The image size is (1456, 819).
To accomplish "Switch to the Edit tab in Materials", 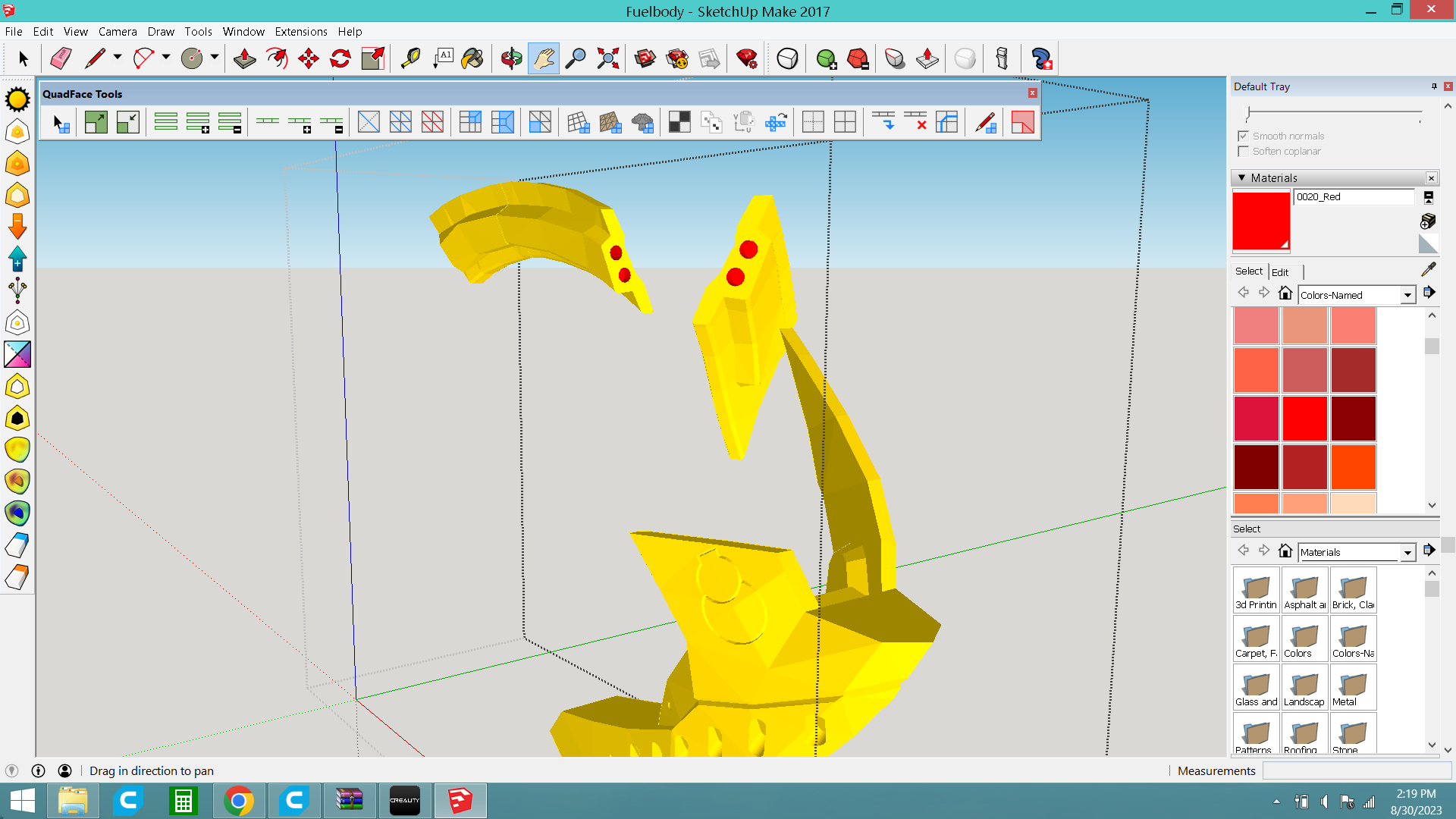I will (1280, 271).
